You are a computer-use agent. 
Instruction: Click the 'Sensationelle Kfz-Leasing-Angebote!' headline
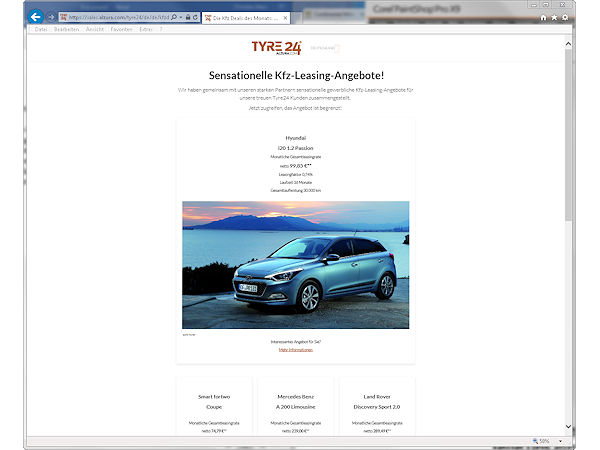296,75
